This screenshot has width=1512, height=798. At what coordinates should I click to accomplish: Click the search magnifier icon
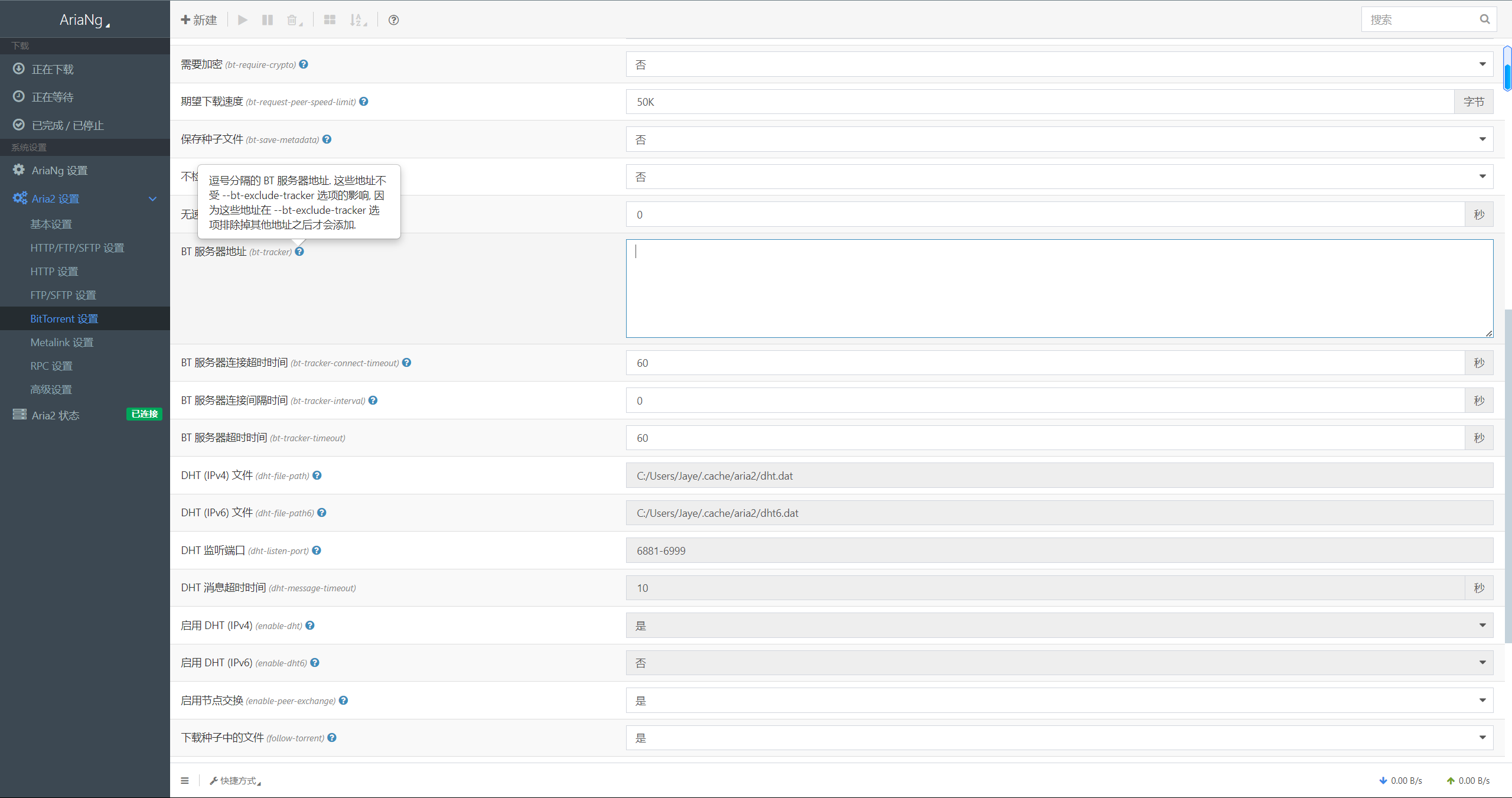point(1485,19)
